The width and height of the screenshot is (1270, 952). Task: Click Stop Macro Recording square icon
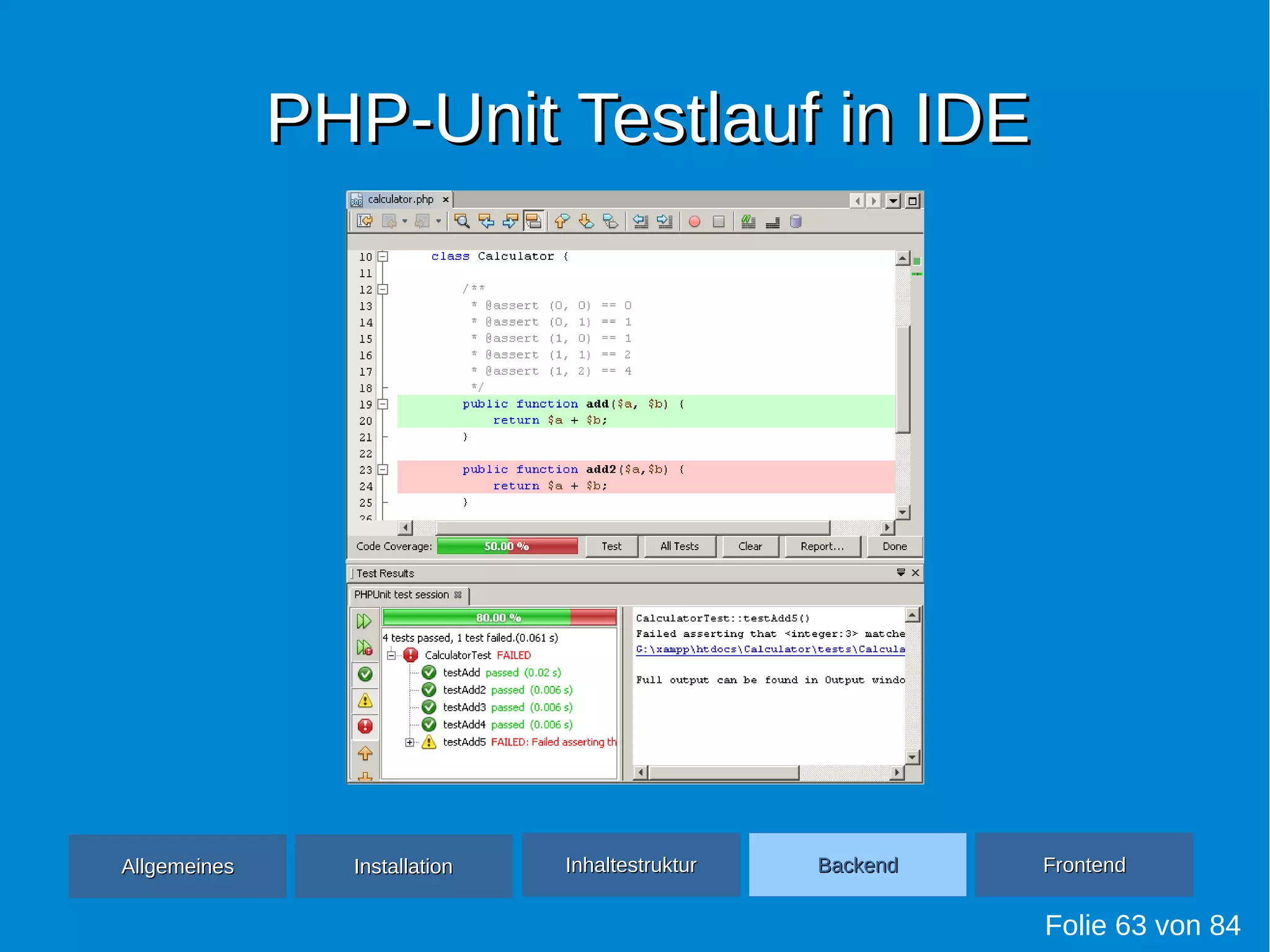719,221
